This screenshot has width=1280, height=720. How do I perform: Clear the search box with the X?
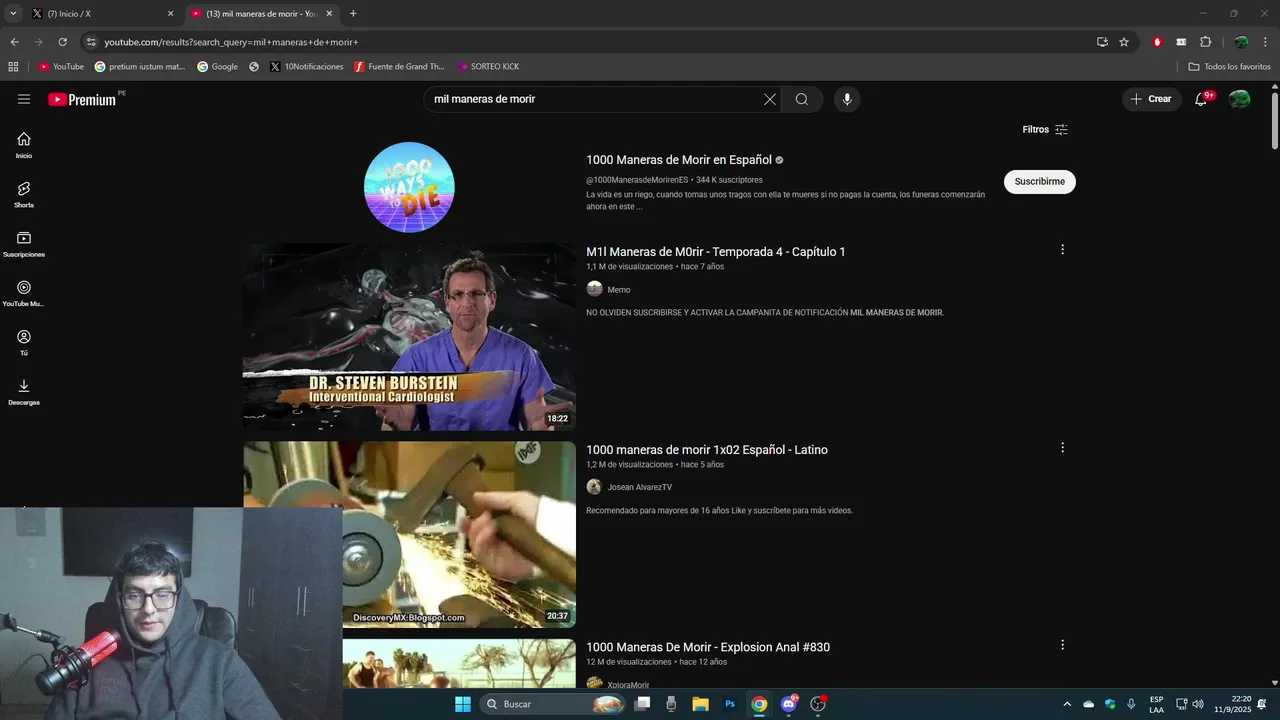pos(769,99)
